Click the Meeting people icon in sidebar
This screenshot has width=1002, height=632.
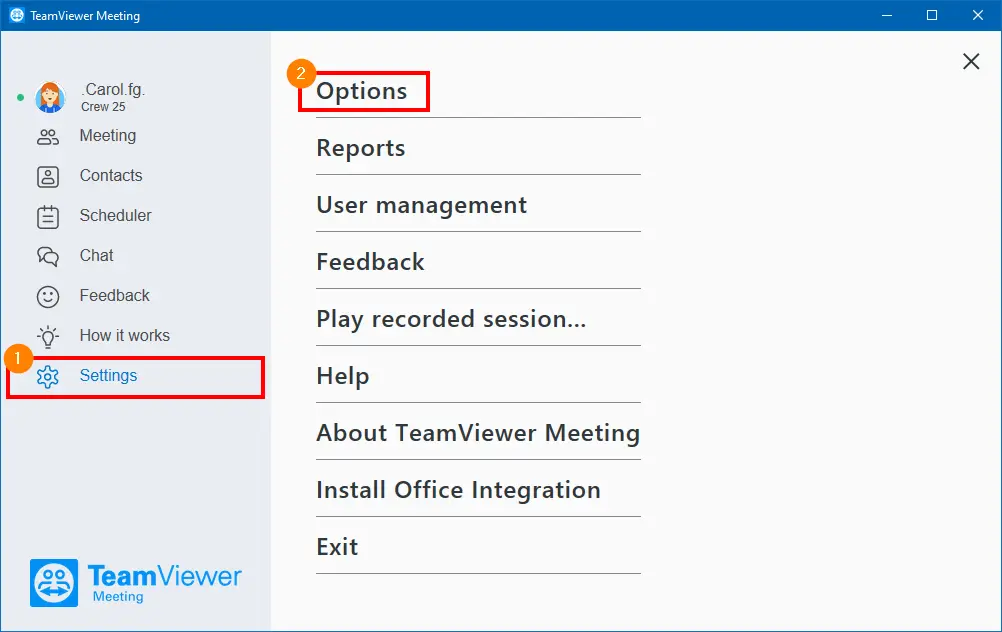coord(48,137)
